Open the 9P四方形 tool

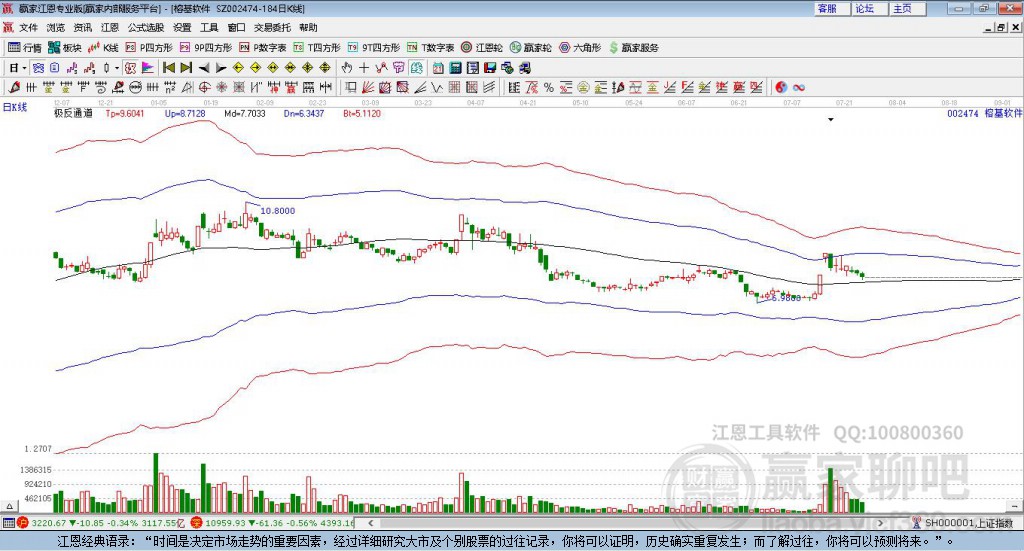[206, 48]
